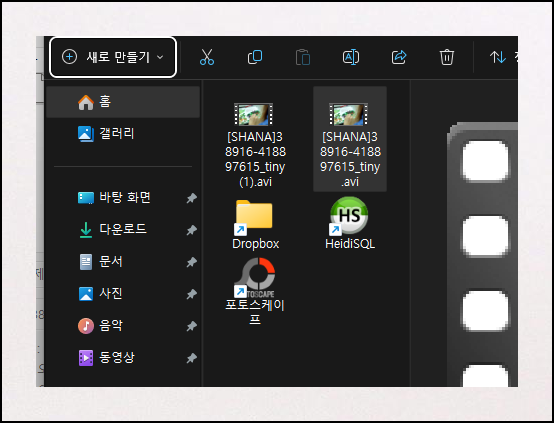This screenshot has width=554, height=423.
Task: Click the pin icon next to 음악
Action: click(x=191, y=326)
